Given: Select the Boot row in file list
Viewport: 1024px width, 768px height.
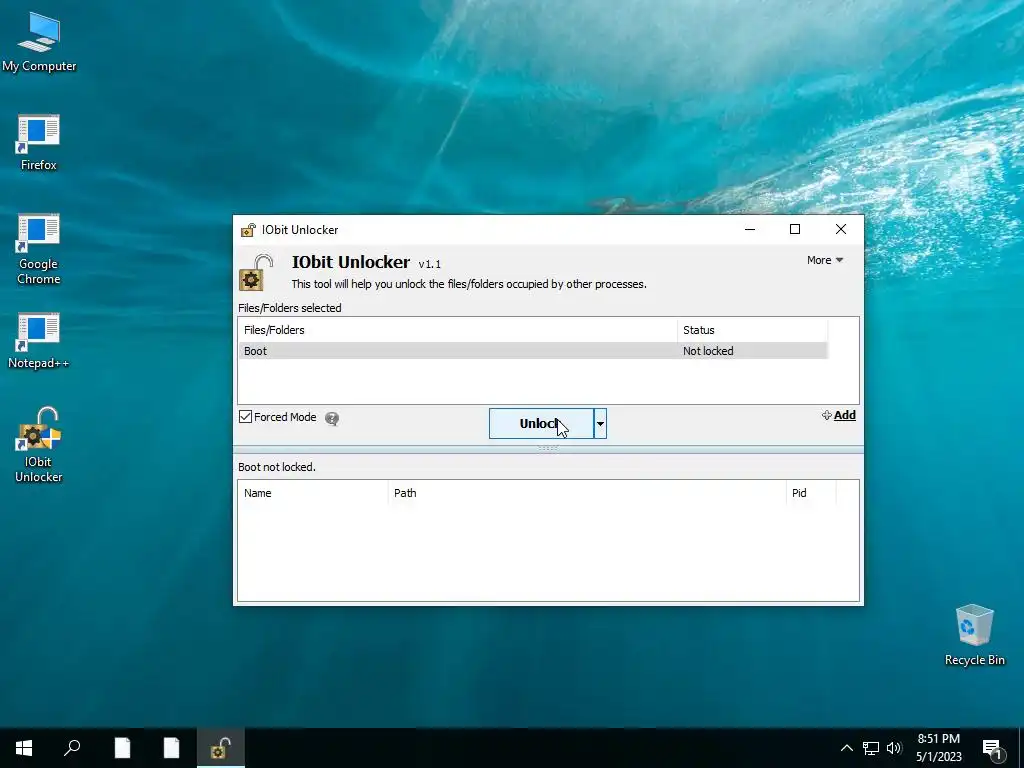Looking at the screenshot, I should click(533, 351).
